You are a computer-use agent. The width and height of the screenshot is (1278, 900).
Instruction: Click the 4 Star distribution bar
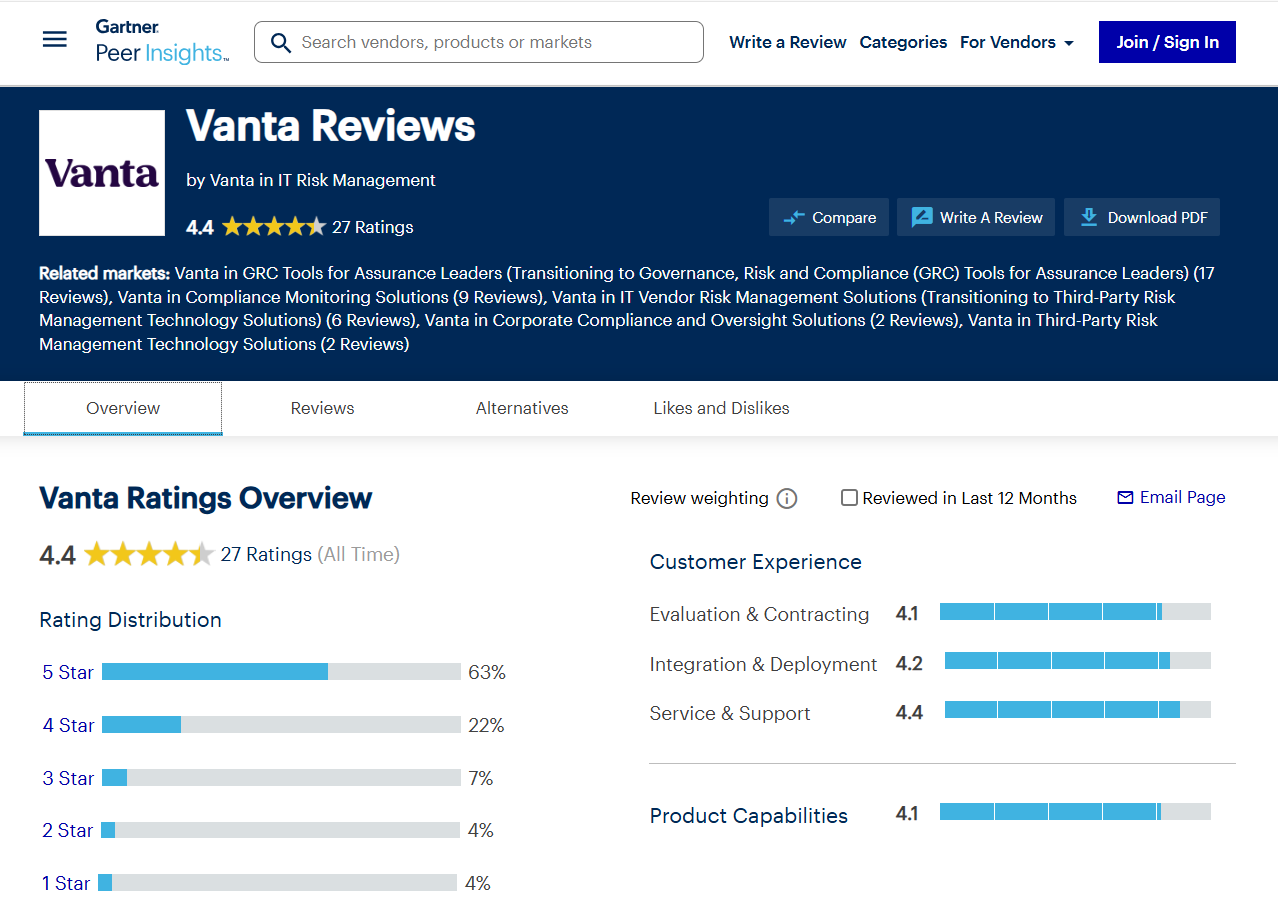(x=281, y=725)
